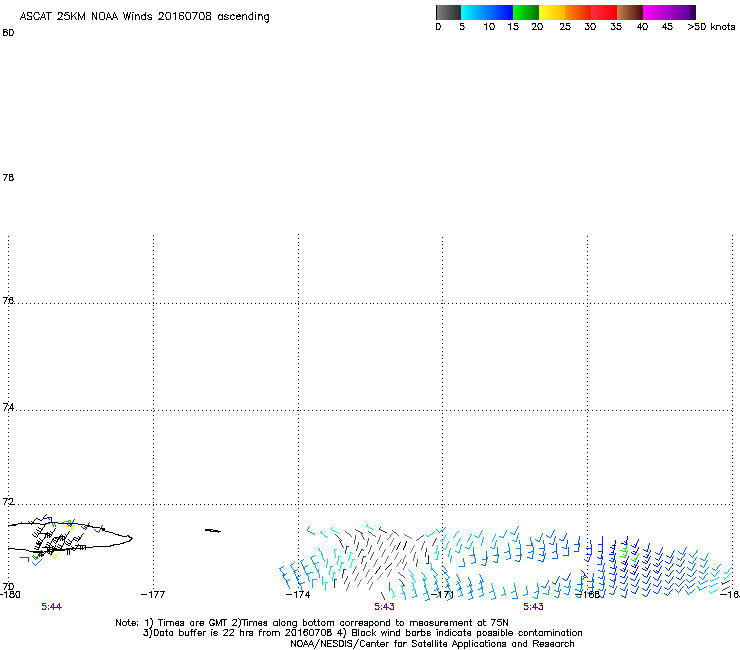
Task: Click the '10' label under the color scale
Action: coord(489,27)
